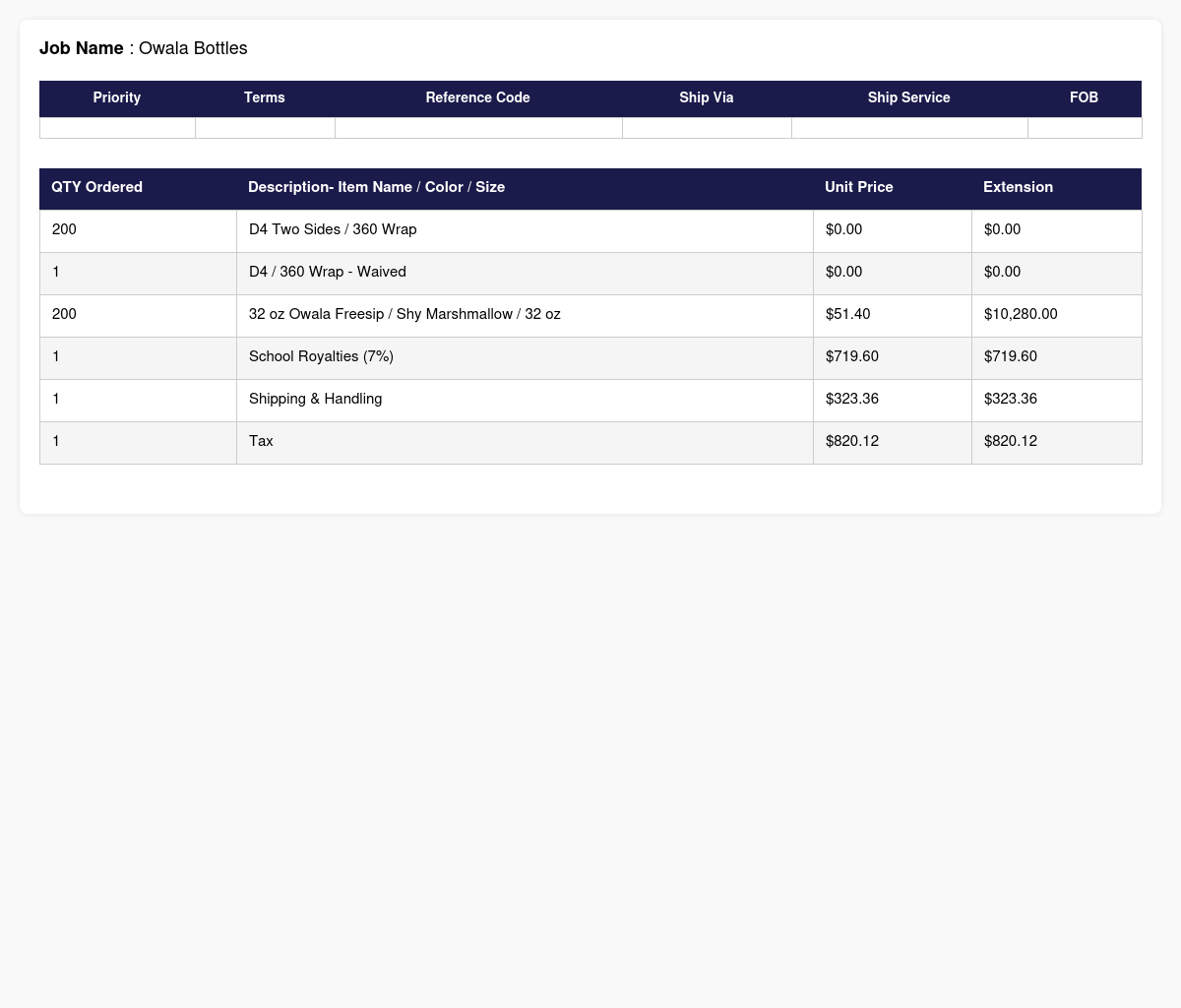
Task: Click the Extension column header
Action: pyautogui.click(x=1056, y=188)
